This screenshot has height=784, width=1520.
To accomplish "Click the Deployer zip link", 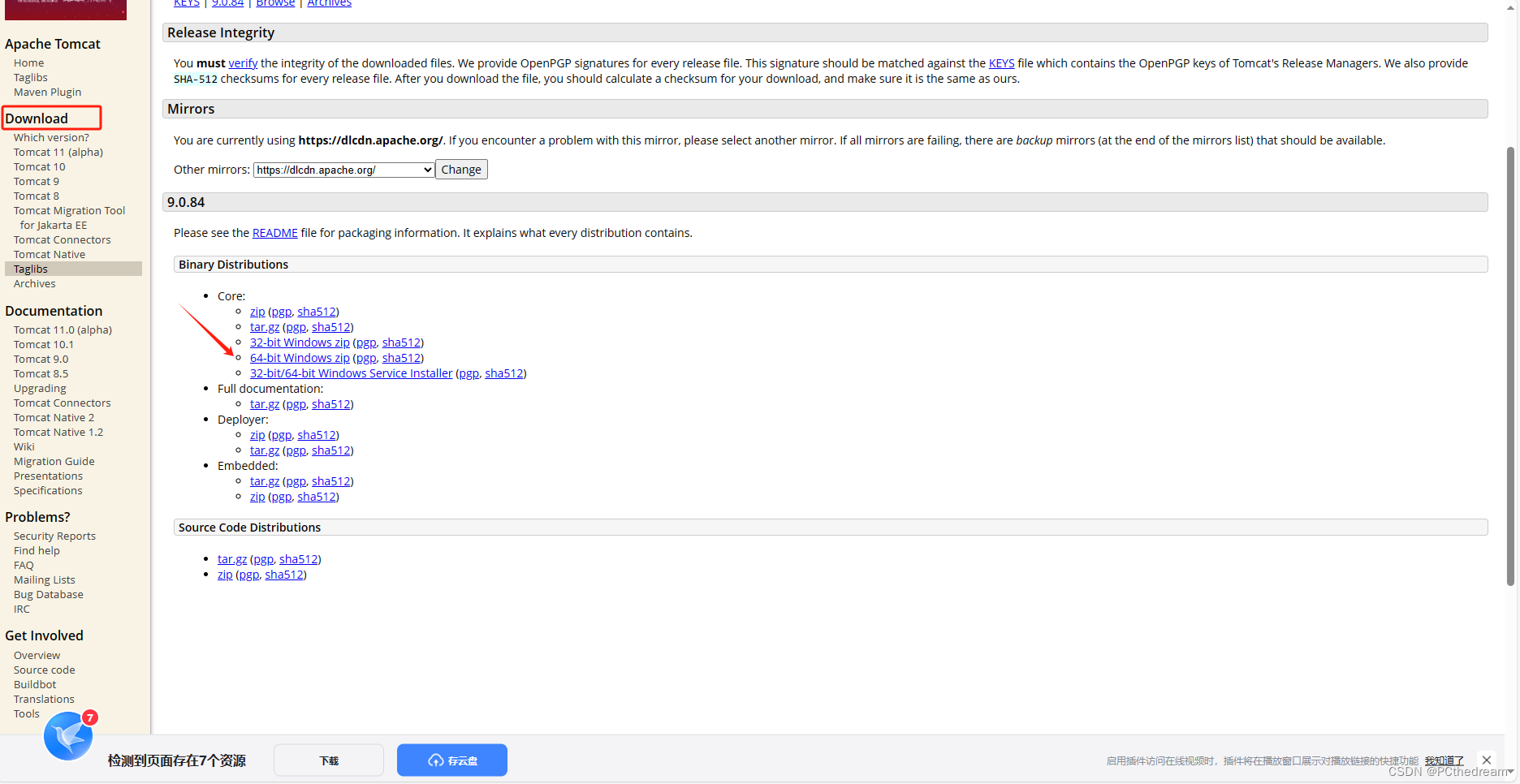I will [257, 435].
